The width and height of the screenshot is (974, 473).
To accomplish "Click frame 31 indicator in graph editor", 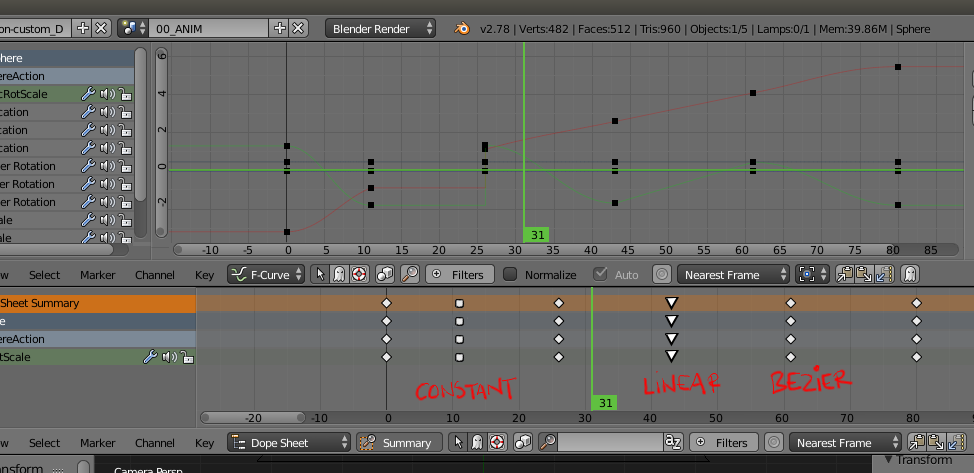I will click(x=537, y=235).
